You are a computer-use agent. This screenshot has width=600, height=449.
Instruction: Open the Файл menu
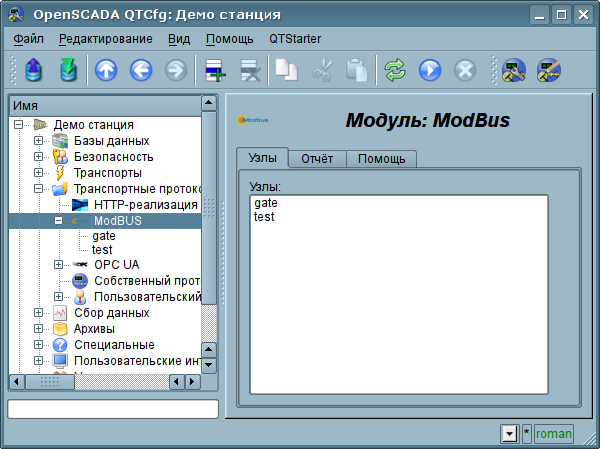coord(28,39)
